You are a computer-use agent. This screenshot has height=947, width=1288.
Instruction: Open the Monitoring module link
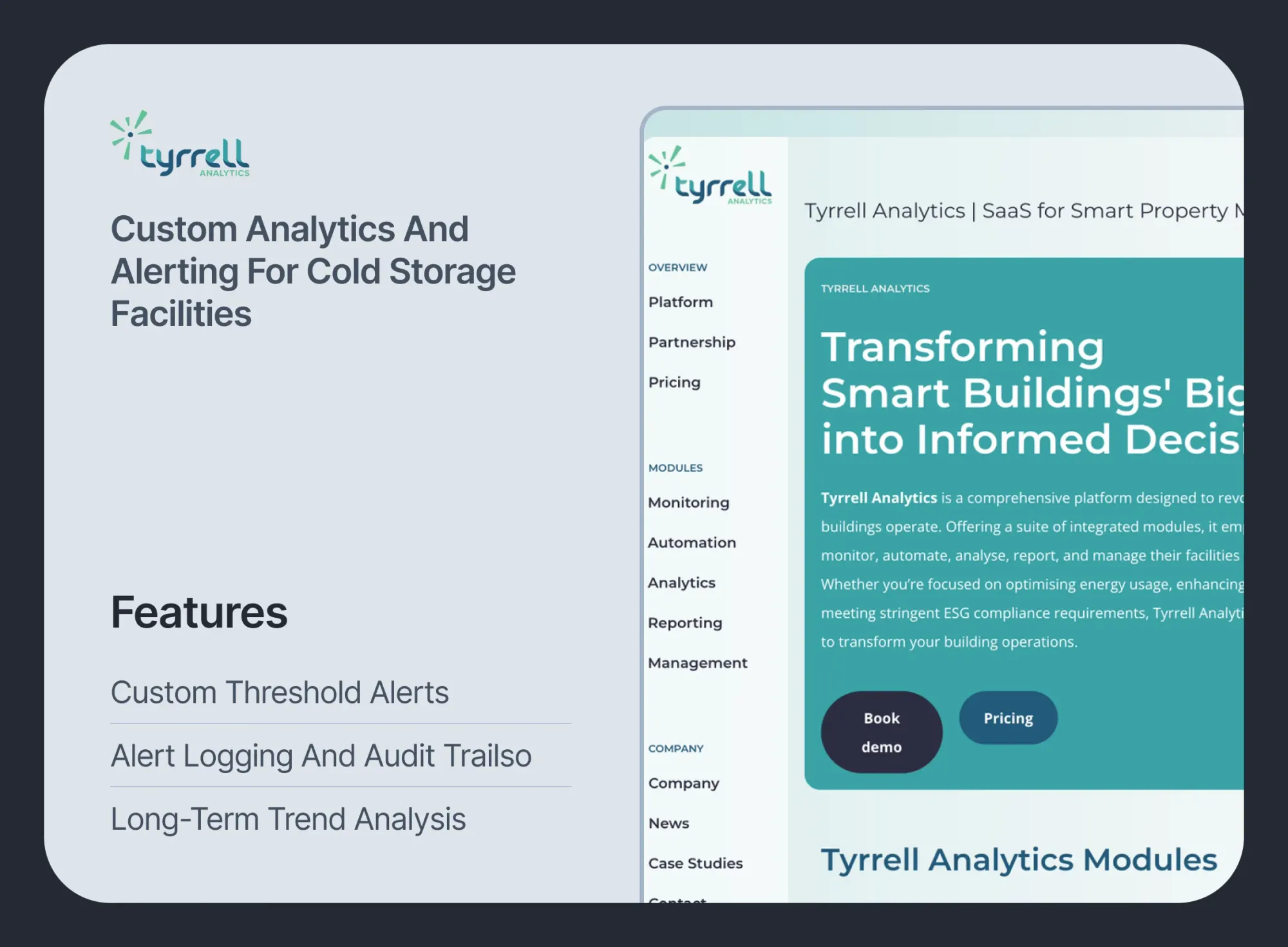click(688, 502)
